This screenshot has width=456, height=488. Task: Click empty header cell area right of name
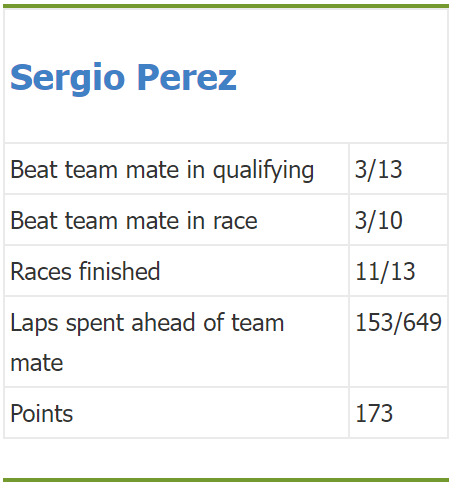pyautogui.click(x=342, y=77)
